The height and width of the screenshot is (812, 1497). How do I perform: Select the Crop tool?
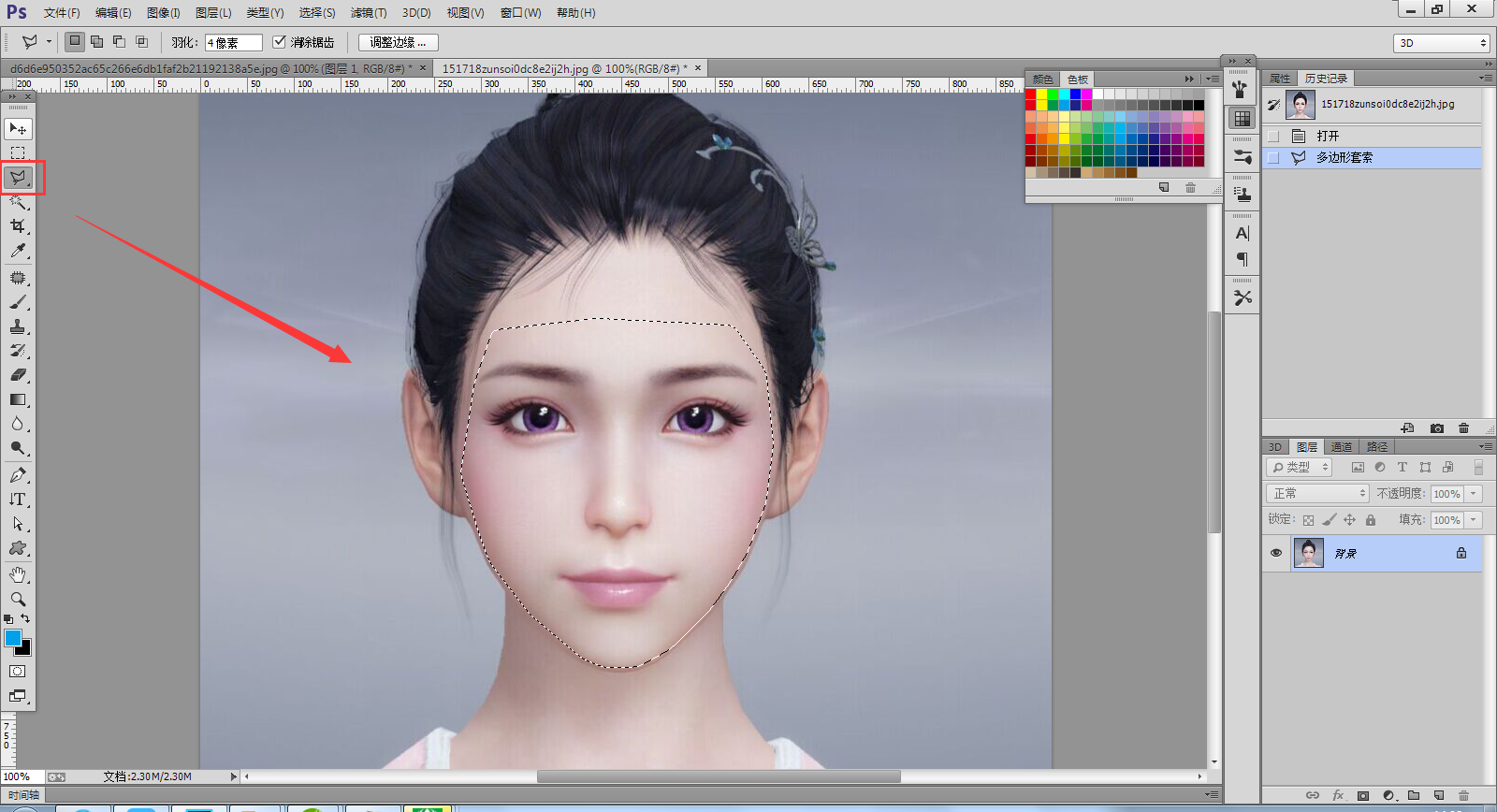(x=18, y=226)
